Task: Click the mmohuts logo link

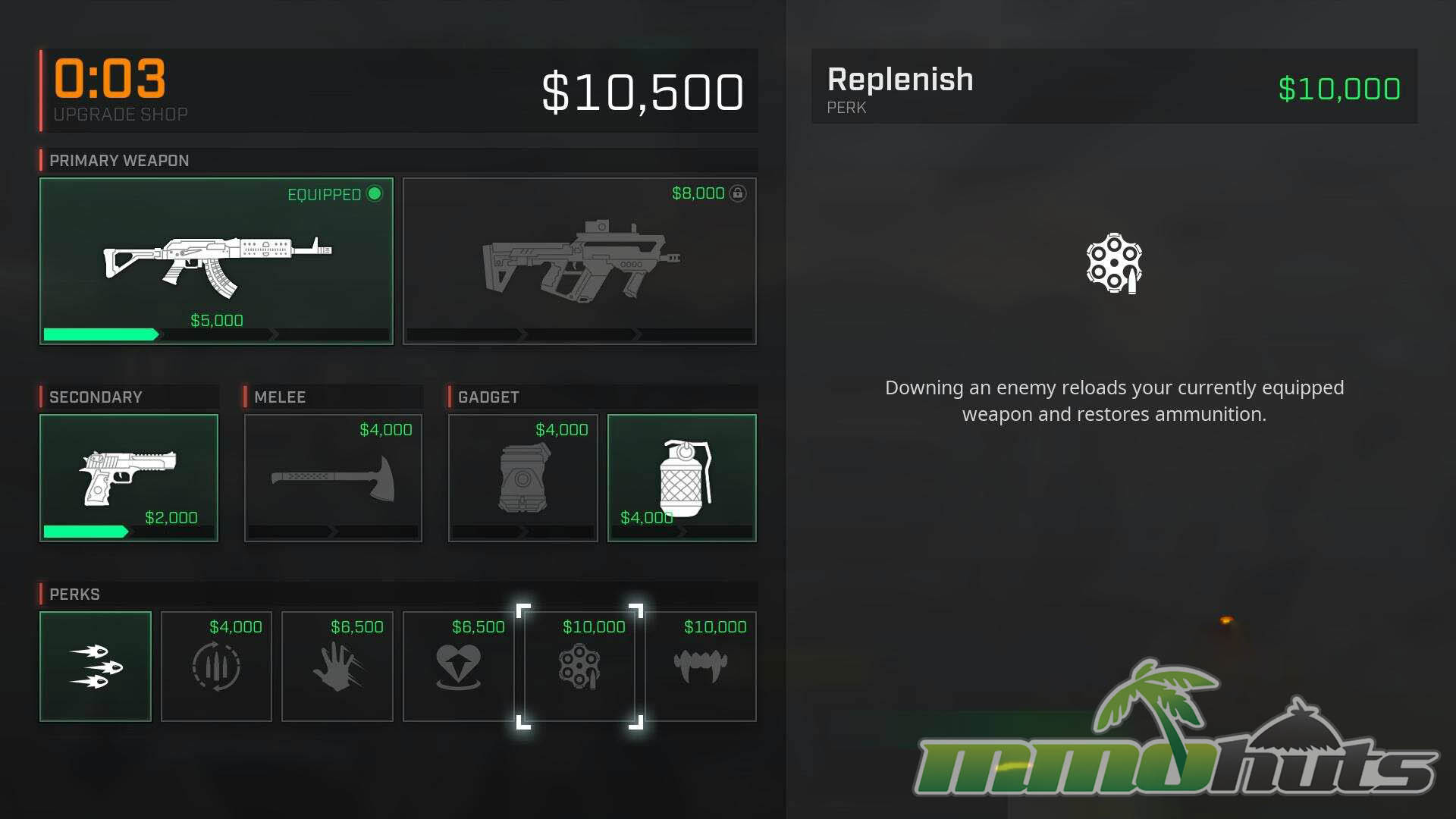Action: 1175,728
